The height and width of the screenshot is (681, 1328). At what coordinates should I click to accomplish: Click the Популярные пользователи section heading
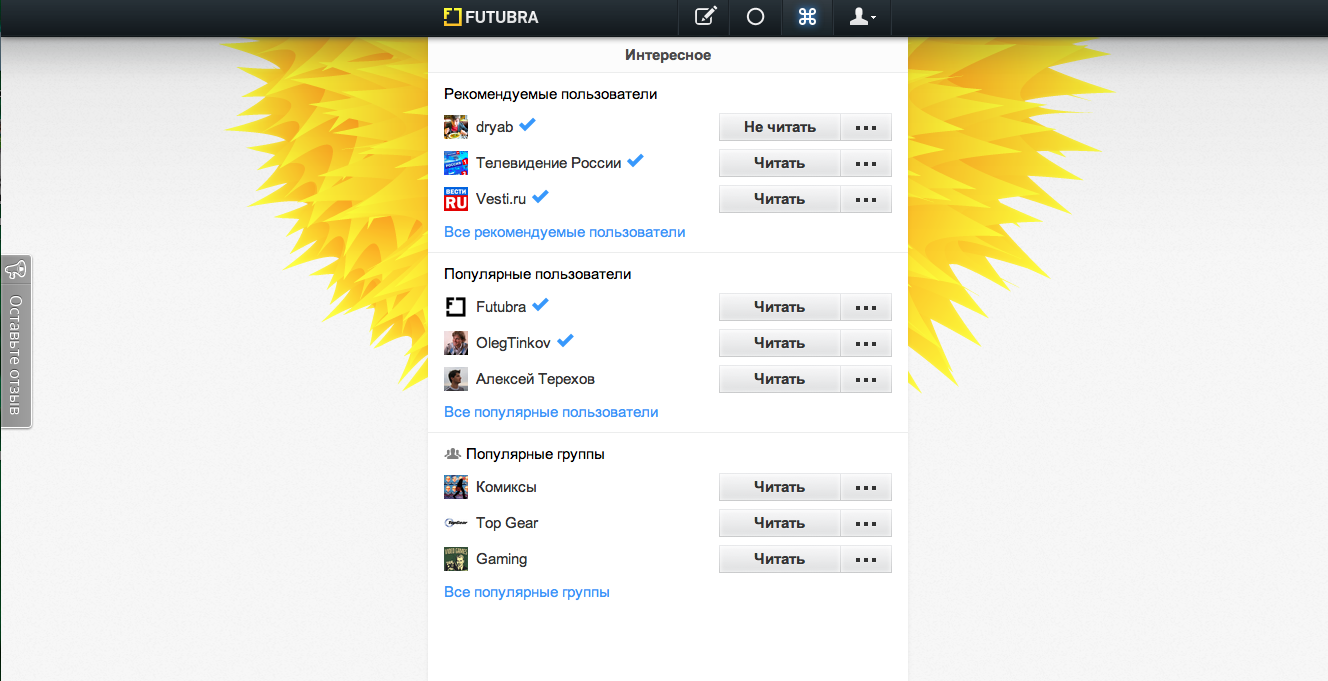click(538, 274)
